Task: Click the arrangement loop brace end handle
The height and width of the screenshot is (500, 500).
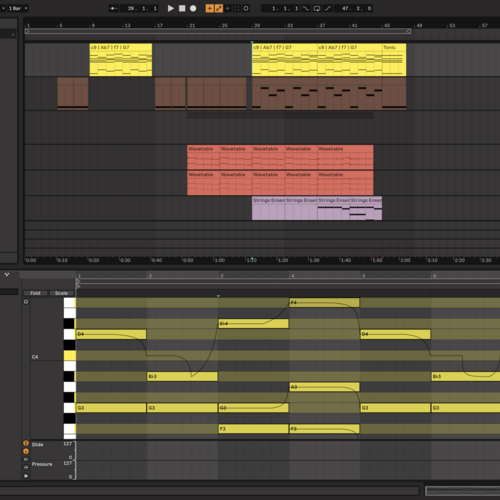Action: coord(409,31)
